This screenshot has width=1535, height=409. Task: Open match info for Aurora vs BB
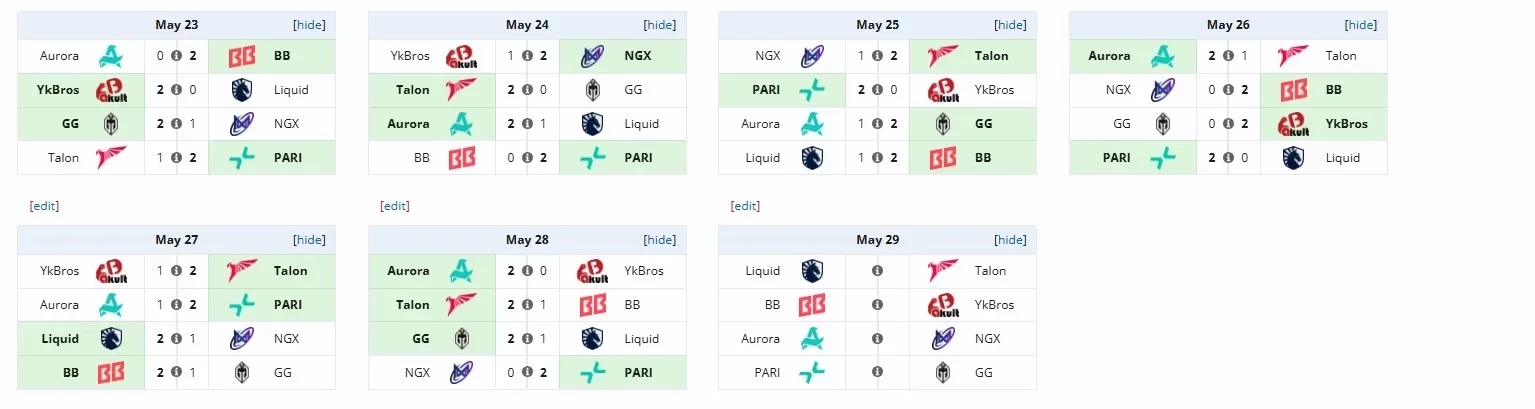pyautogui.click(x=177, y=56)
